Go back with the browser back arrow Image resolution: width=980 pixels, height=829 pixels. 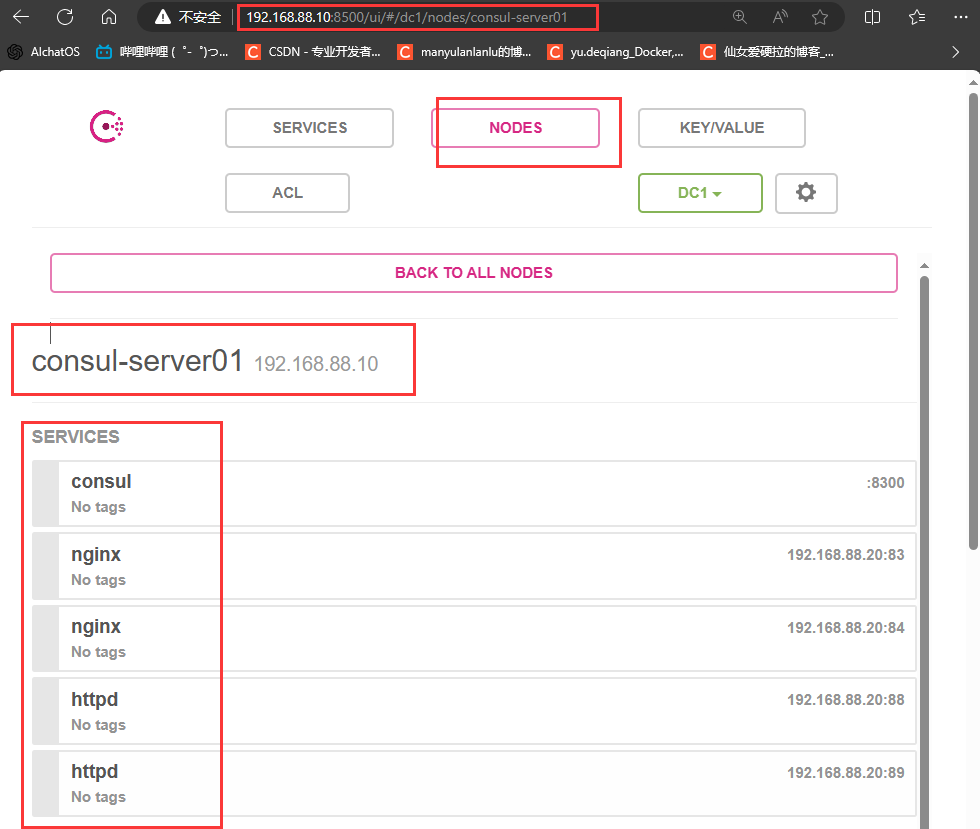(21, 17)
